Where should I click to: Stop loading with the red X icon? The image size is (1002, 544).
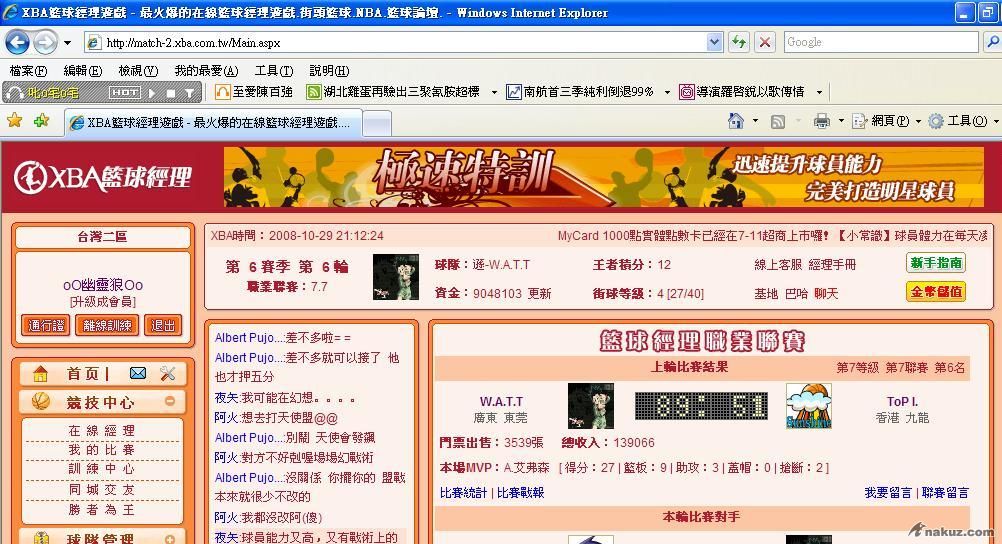click(x=764, y=43)
